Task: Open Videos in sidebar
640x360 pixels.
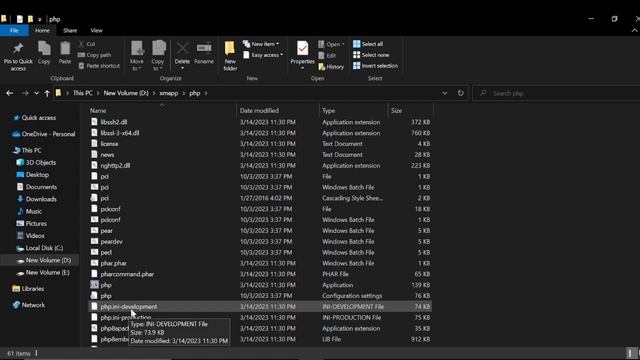Action: (x=31, y=236)
